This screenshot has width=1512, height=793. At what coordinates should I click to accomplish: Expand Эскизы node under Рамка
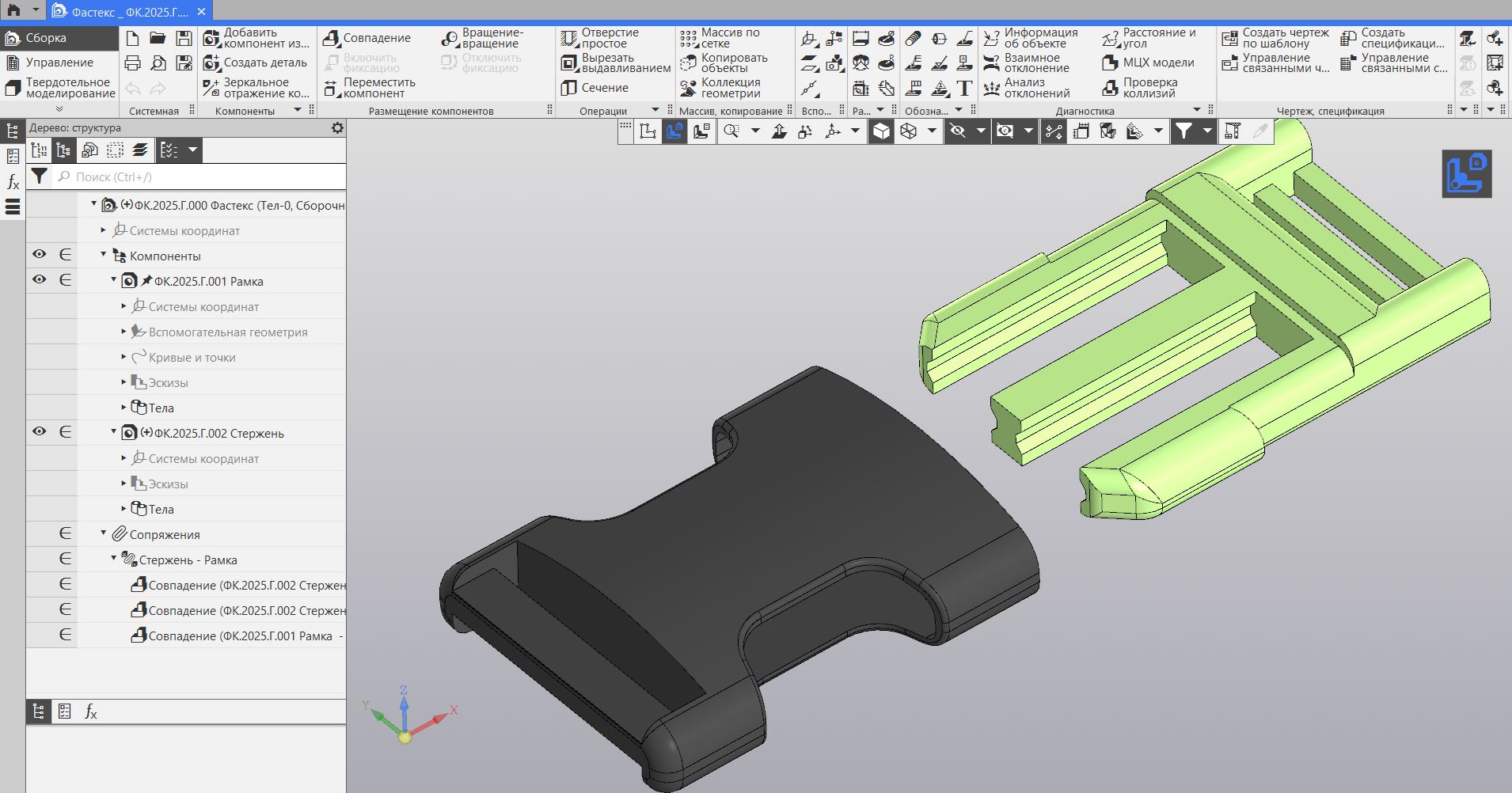click(124, 382)
